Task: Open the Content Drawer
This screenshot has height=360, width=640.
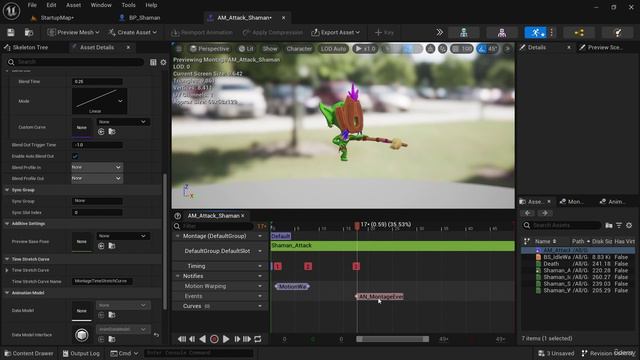Action: tap(29, 353)
